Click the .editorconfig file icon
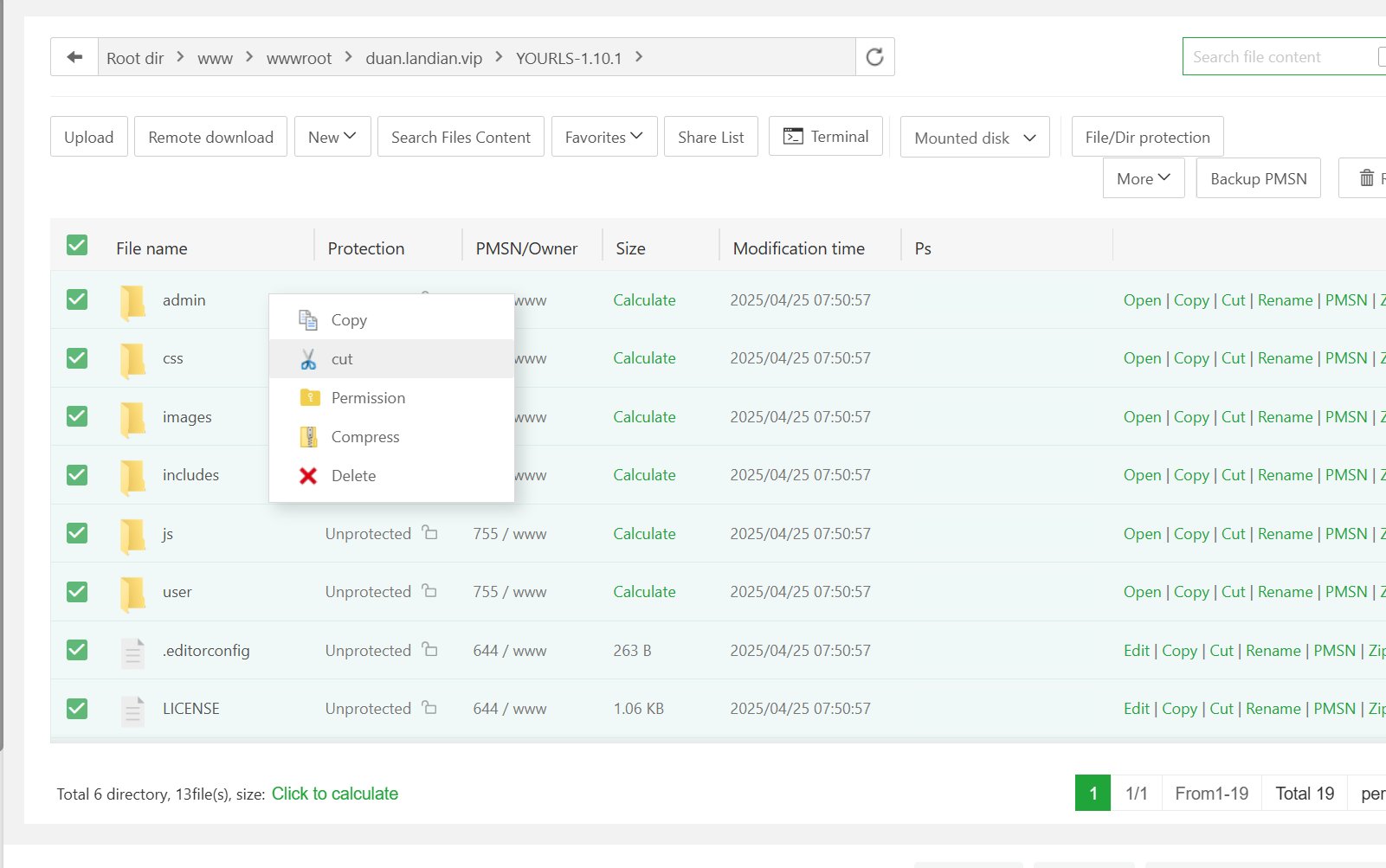The width and height of the screenshot is (1386, 868). [x=132, y=652]
